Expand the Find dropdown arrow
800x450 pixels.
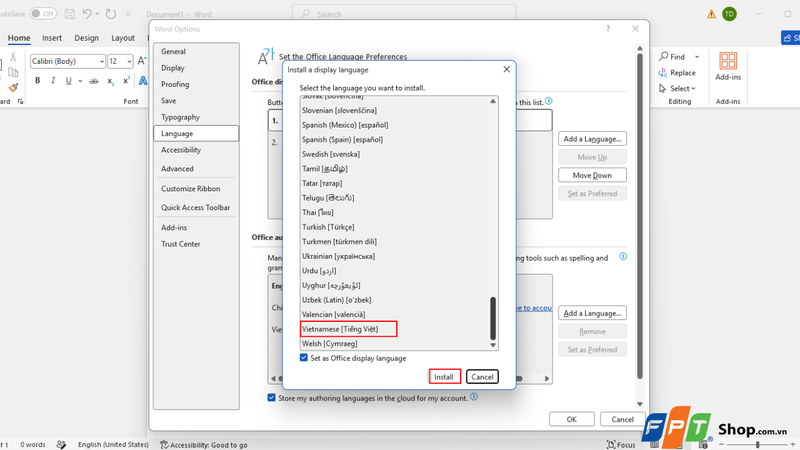click(697, 57)
